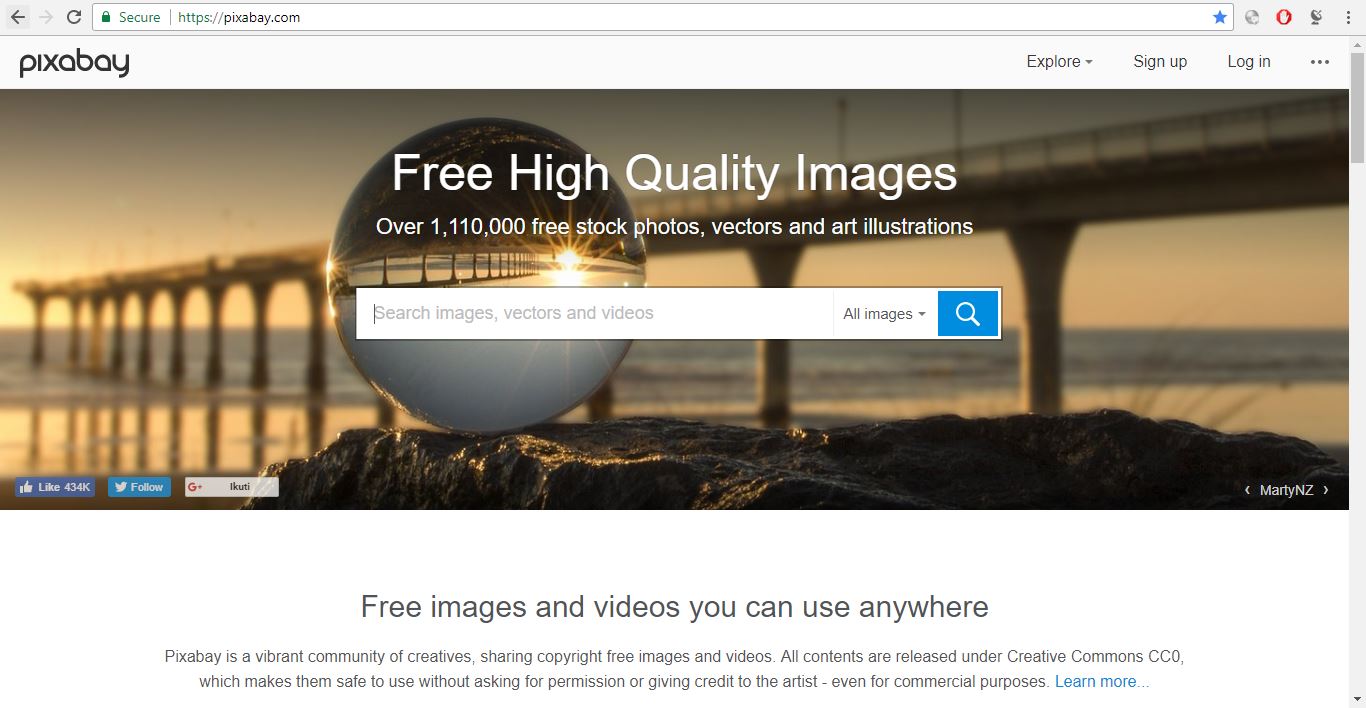The width and height of the screenshot is (1366, 708).
Task: Show previous hero image with left chevron
Action: click(x=1247, y=490)
